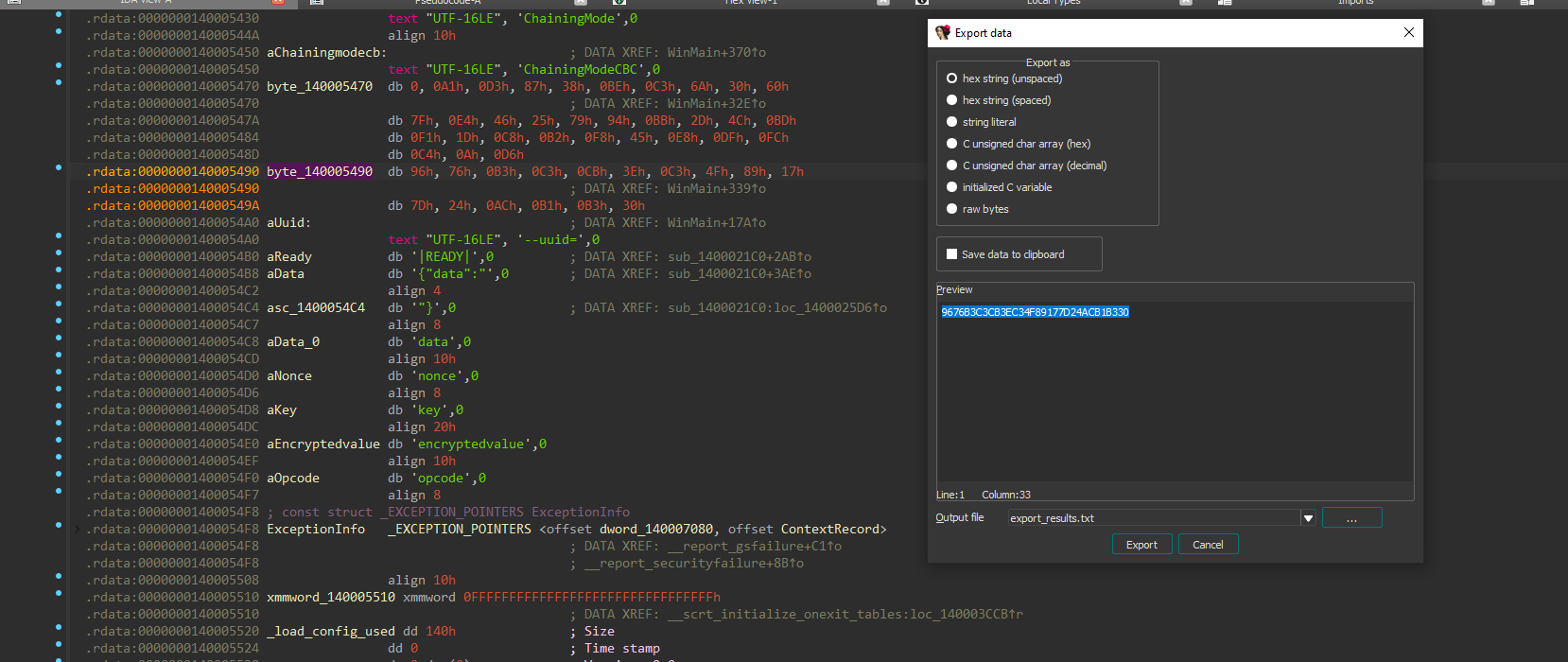The height and width of the screenshot is (662, 1568).
Task: Select the aEncryptedvalue label
Action: [x=323, y=444]
